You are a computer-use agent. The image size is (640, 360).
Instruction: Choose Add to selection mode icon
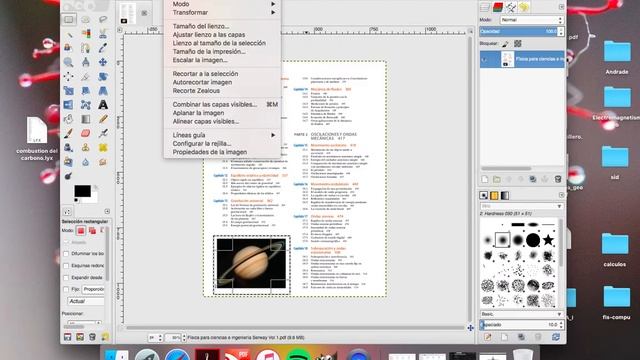(x=92, y=231)
